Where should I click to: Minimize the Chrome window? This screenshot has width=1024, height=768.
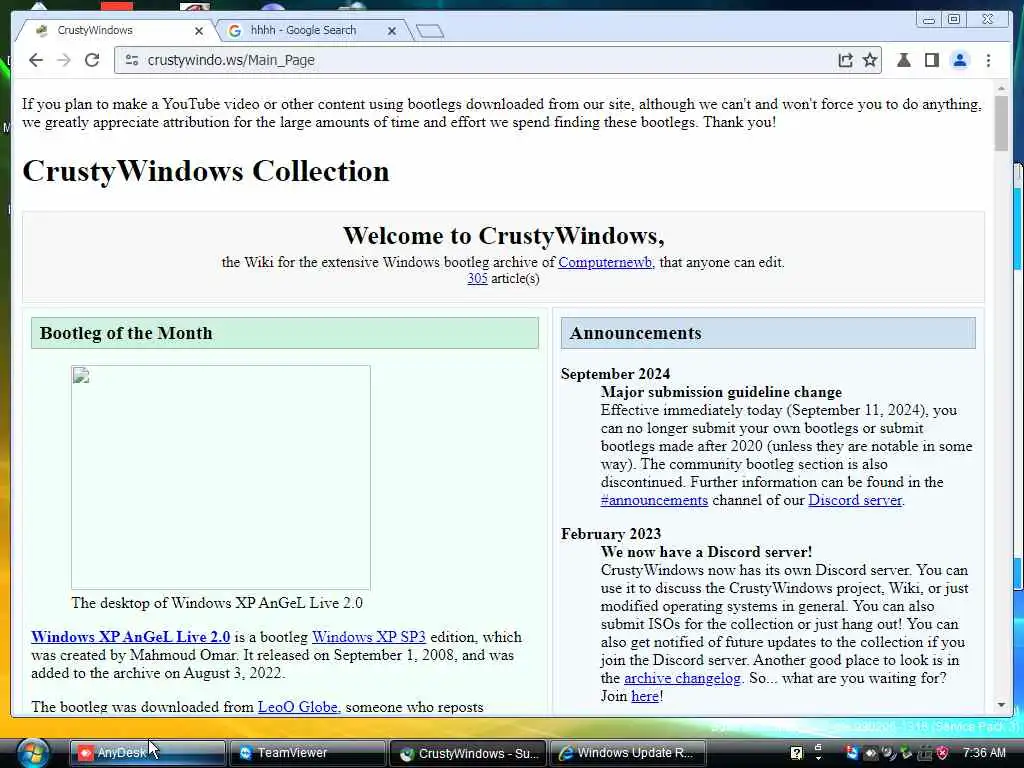coord(929,20)
